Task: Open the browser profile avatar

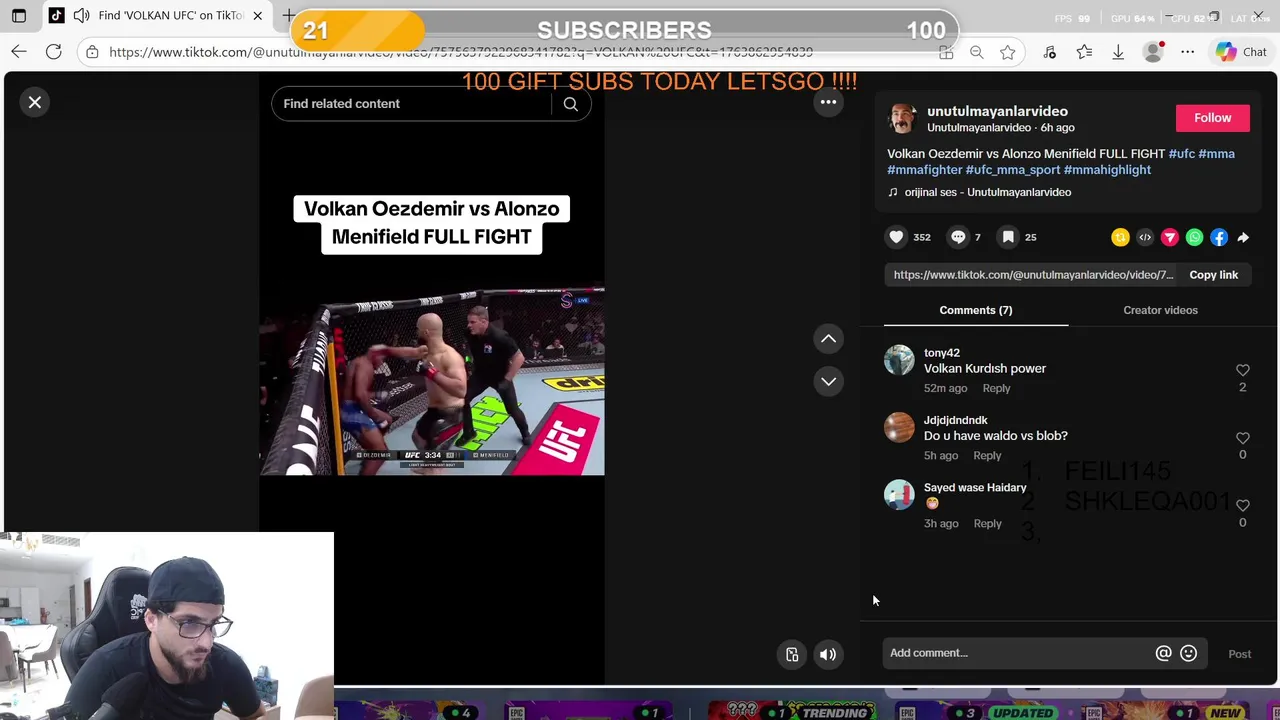Action: point(1153,52)
